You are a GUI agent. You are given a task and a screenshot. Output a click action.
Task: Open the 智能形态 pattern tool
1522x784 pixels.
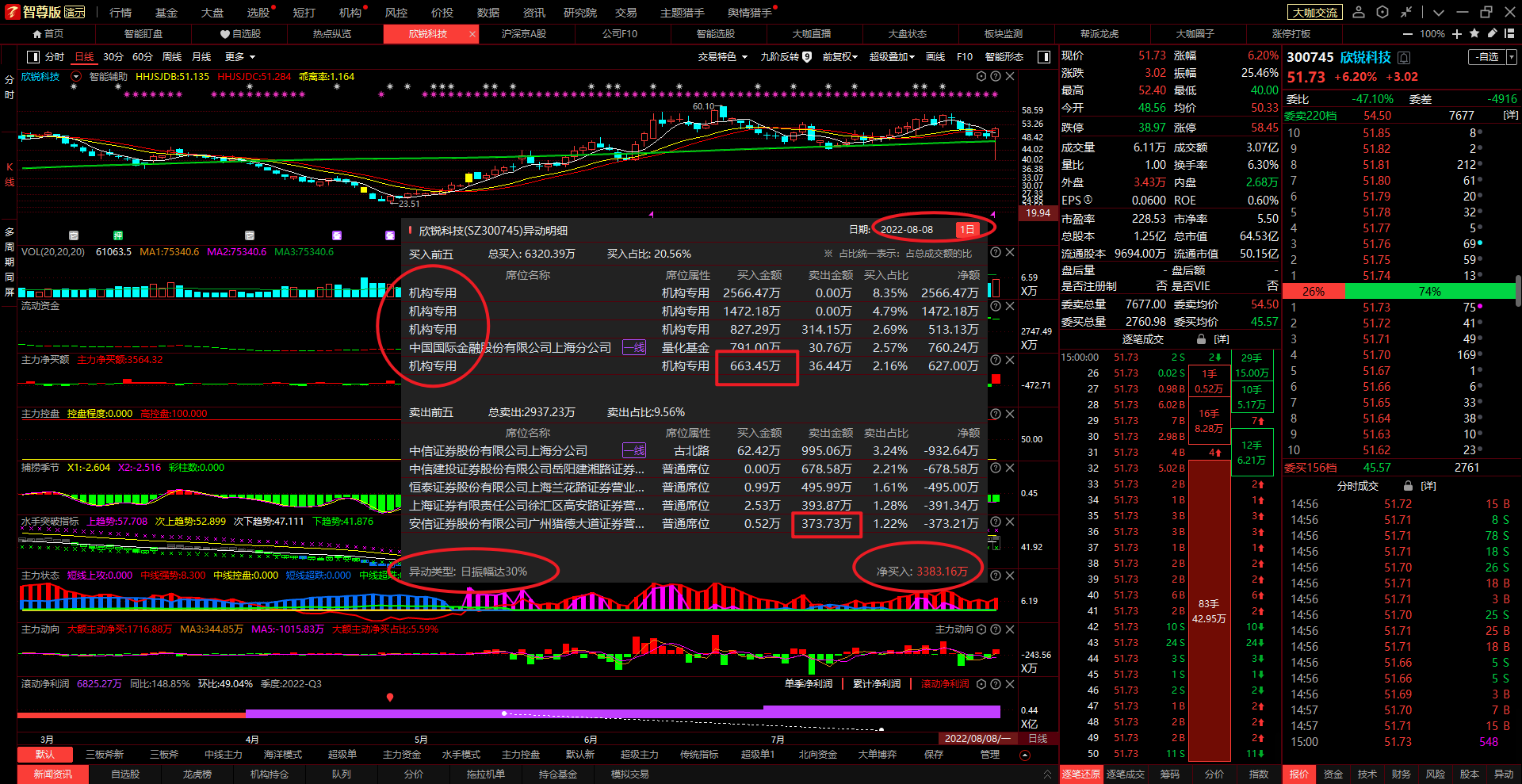1004,57
